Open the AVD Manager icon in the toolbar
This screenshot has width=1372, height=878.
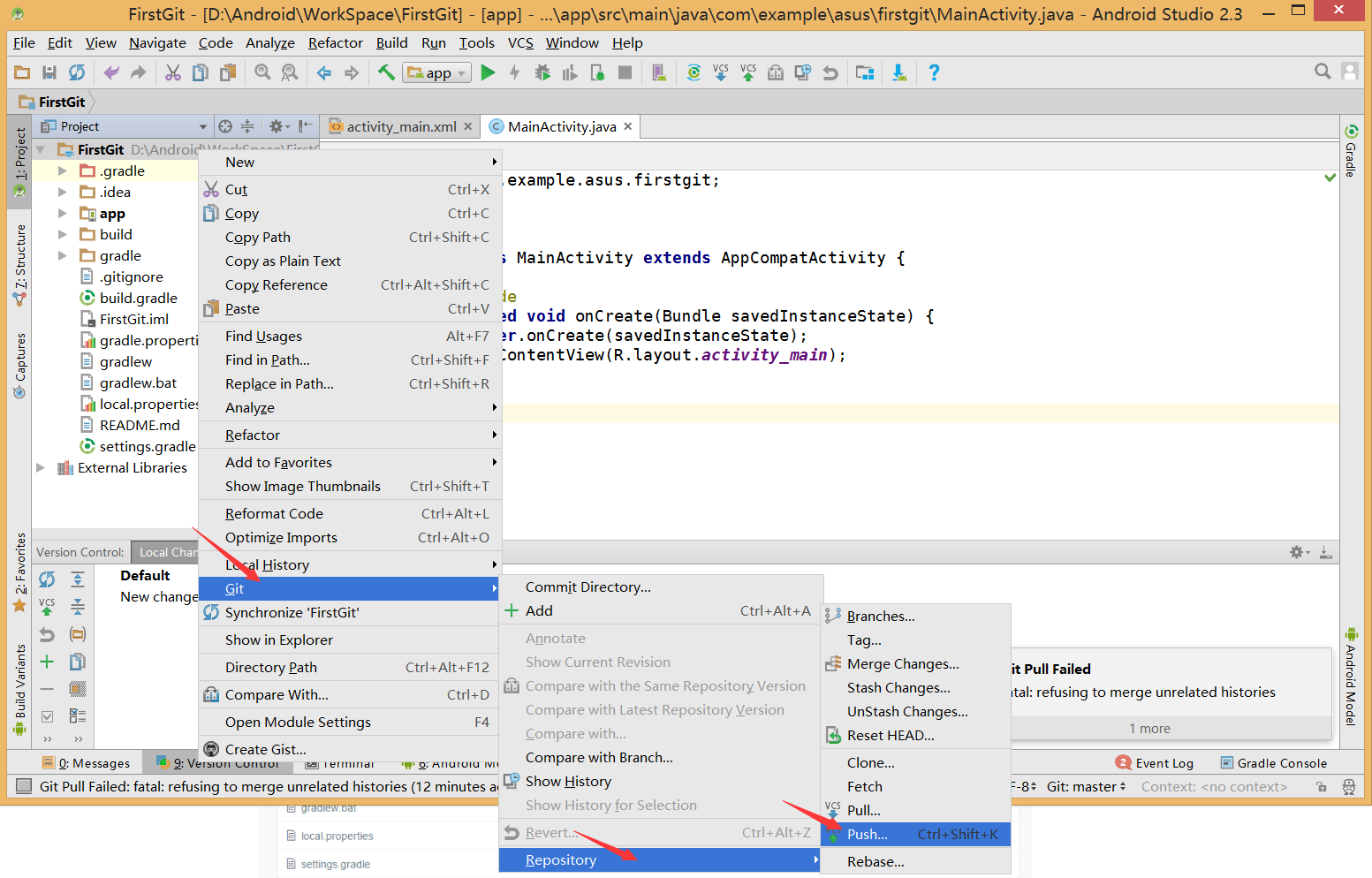(658, 72)
